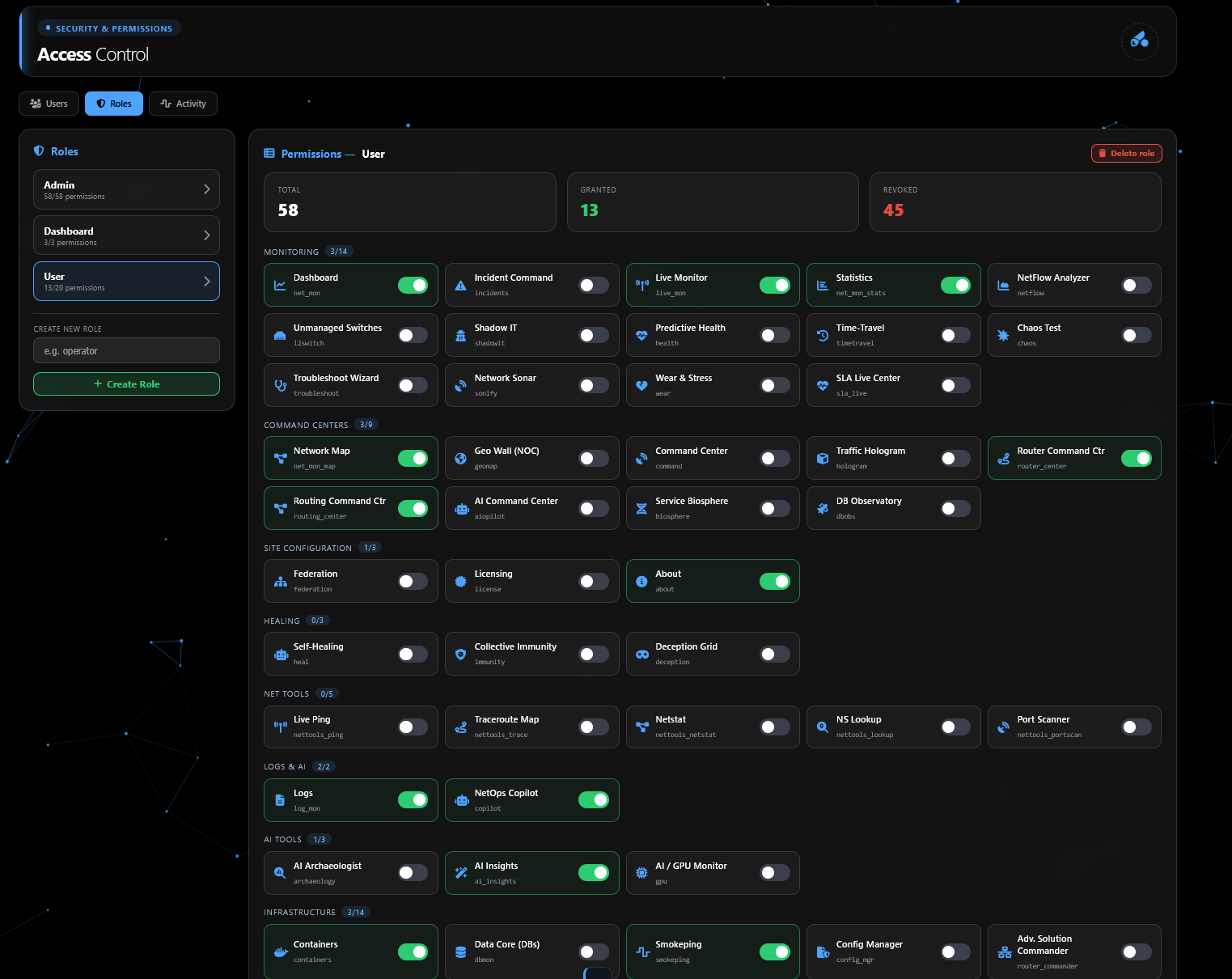Switch to the Activity tab
Viewport: 1232px width, 979px height.
pos(183,104)
